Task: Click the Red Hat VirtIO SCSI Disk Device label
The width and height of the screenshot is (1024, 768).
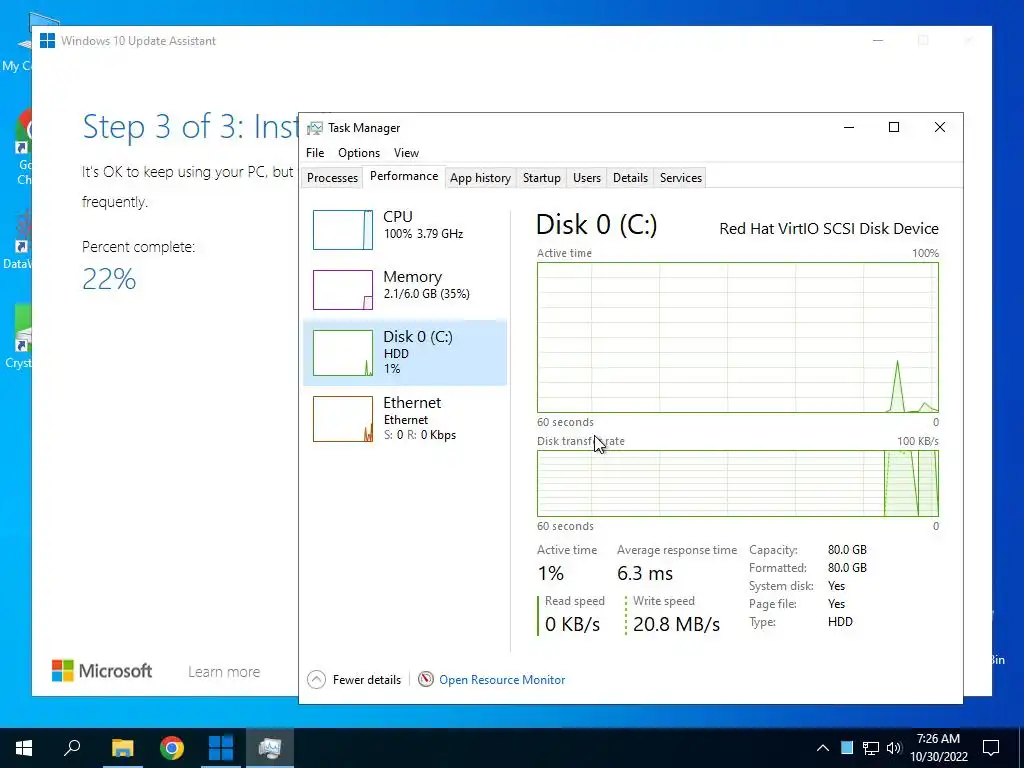Action: point(829,229)
